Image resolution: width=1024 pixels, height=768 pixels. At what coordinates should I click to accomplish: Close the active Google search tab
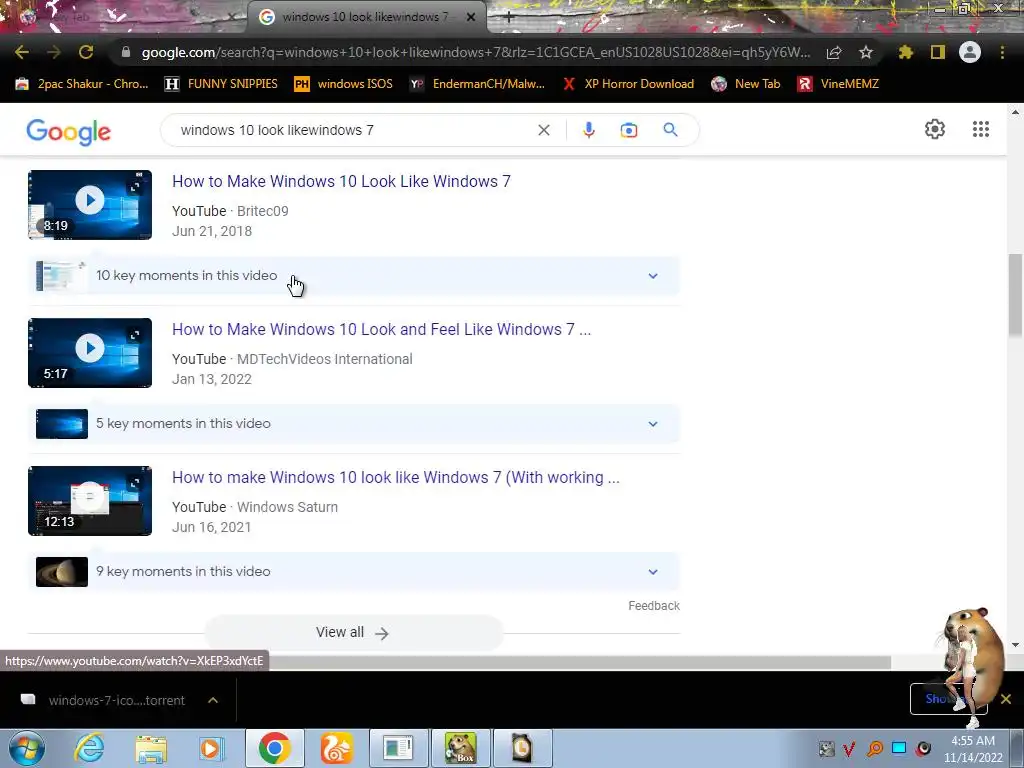[471, 18]
